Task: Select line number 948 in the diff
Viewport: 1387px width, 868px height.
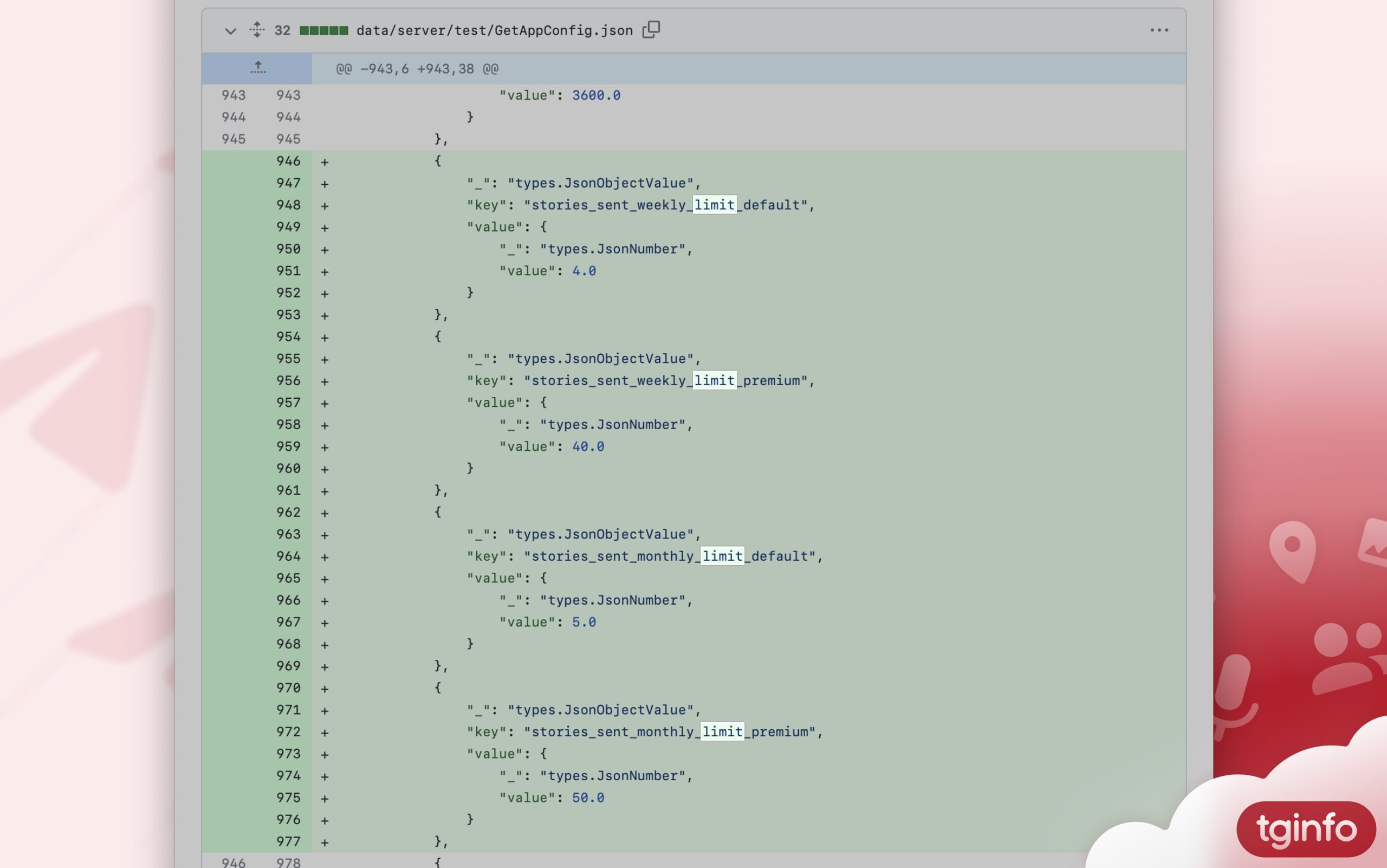Action: 288,205
